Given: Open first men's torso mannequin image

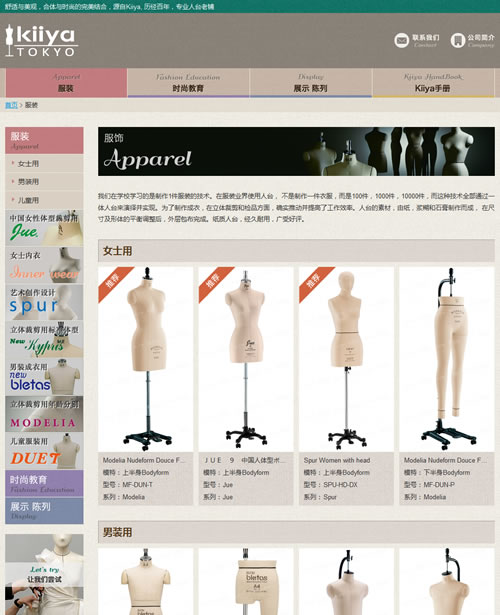Looking at the screenshot, I should [145, 582].
